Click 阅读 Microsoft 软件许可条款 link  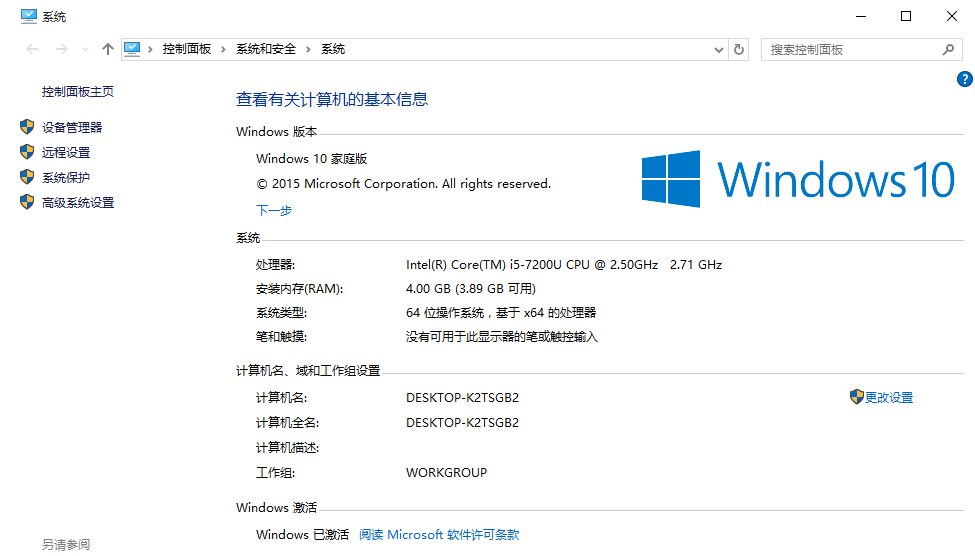[x=439, y=535]
